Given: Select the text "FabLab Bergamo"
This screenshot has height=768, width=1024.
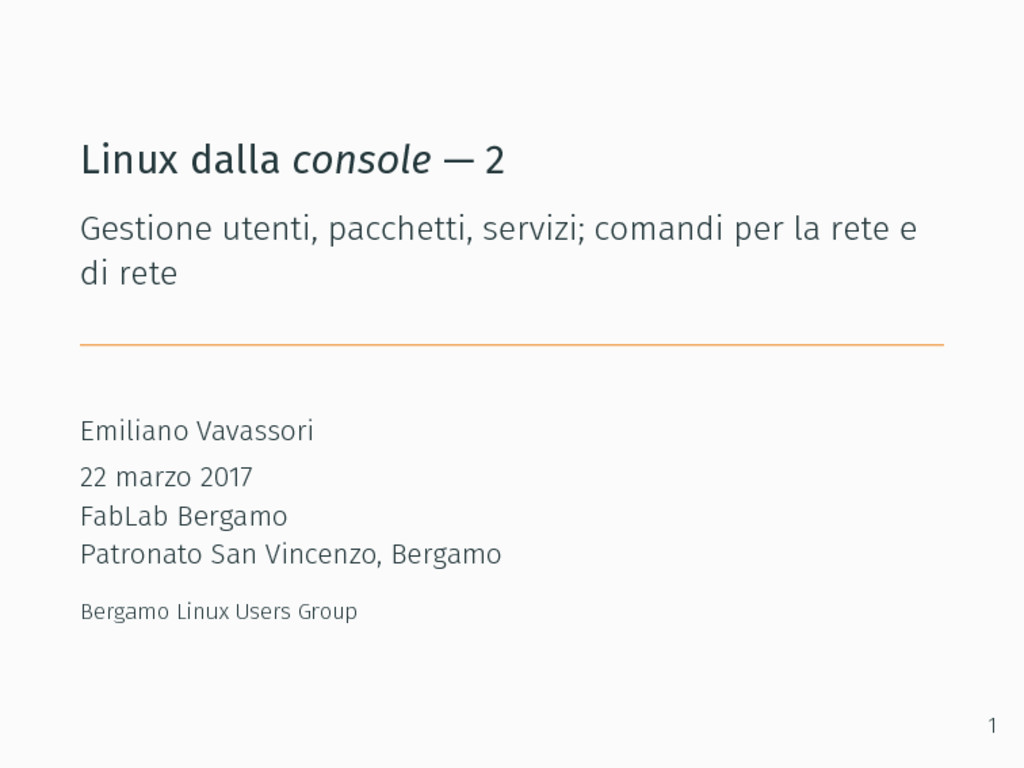Looking at the screenshot, I should [x=184, y=517].
